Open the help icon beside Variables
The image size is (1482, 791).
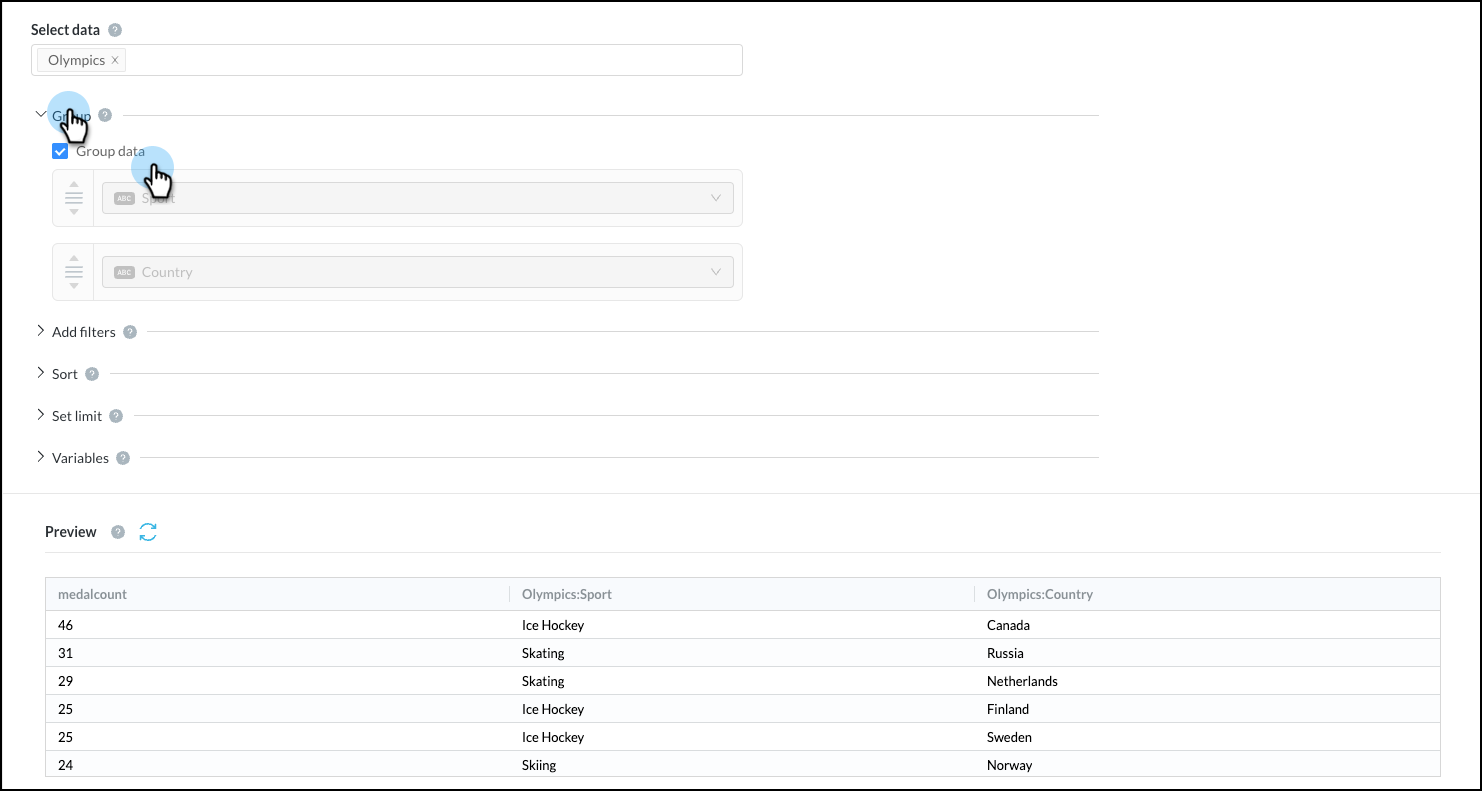click(123, 458)
